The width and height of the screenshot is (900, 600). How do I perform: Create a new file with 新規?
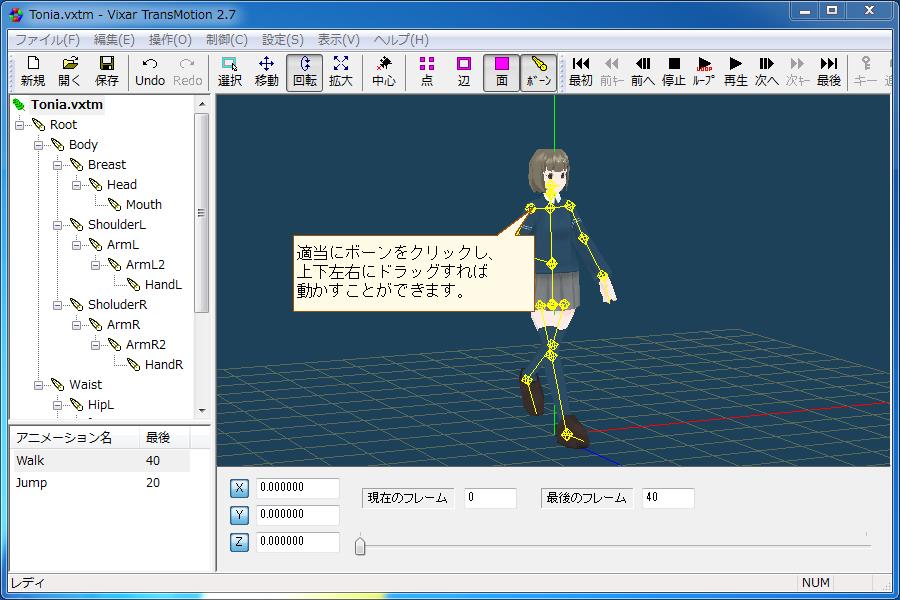pos(33,72)
